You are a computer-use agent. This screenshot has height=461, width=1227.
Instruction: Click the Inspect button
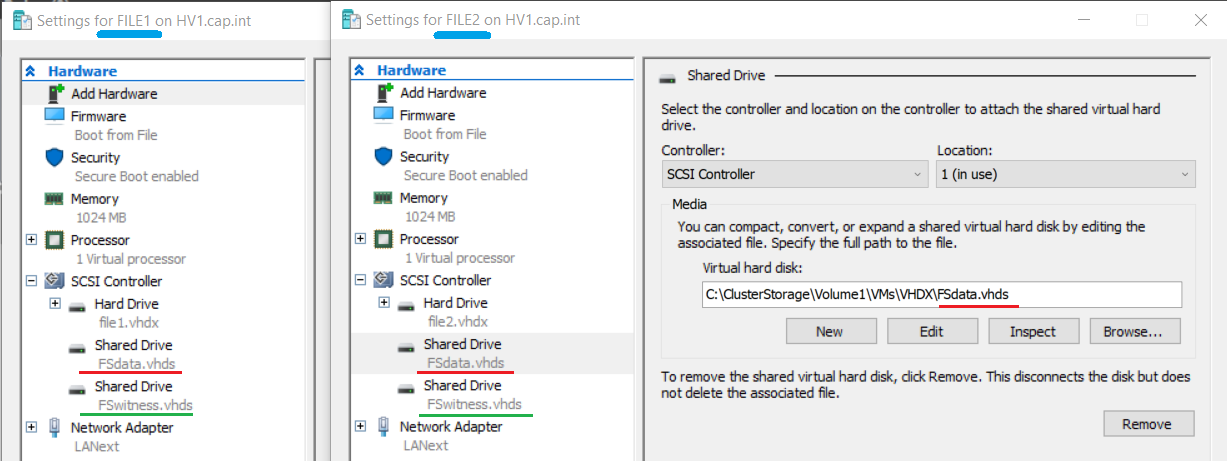point(1033,331)
